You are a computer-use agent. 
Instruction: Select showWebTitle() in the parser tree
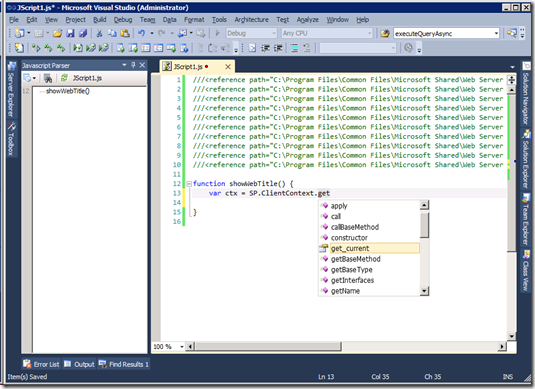coord(68,91)
